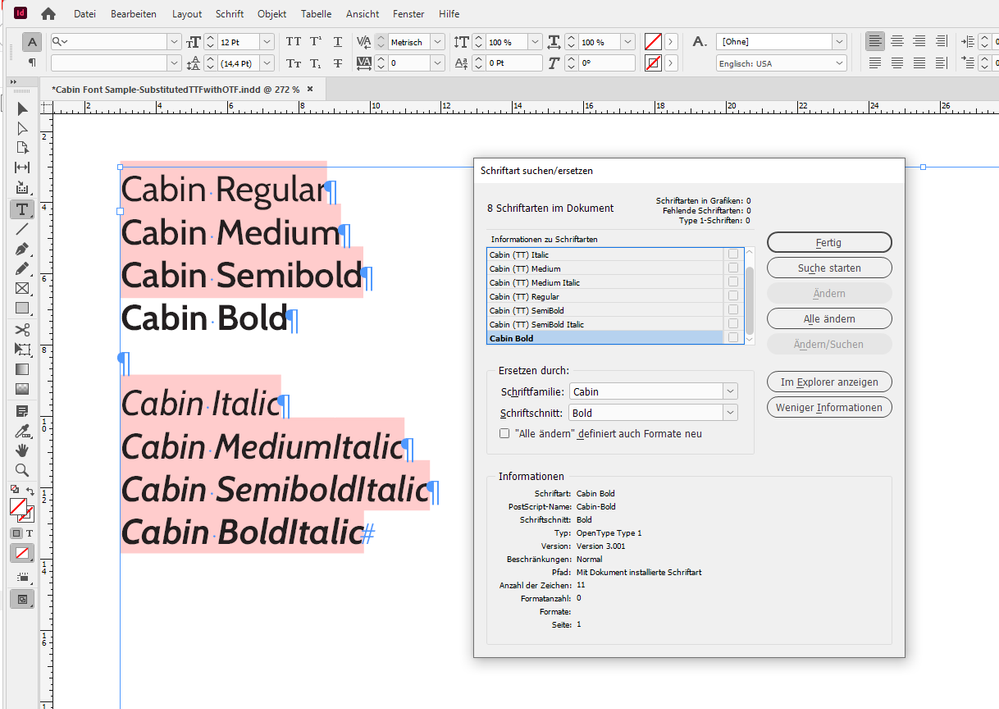The image size is (999, 709).
Task: Click the Im Explorer anzeigen button
Action: tap(828, 381)
